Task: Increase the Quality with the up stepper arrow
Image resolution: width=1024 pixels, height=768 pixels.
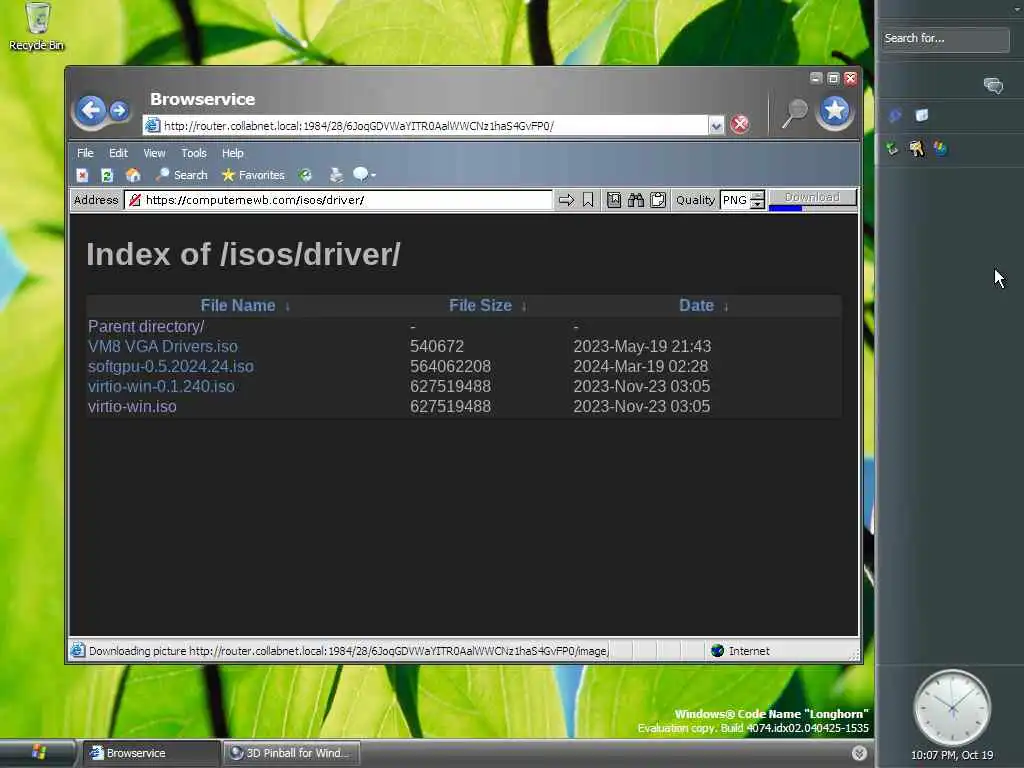Action: (758, 195)
